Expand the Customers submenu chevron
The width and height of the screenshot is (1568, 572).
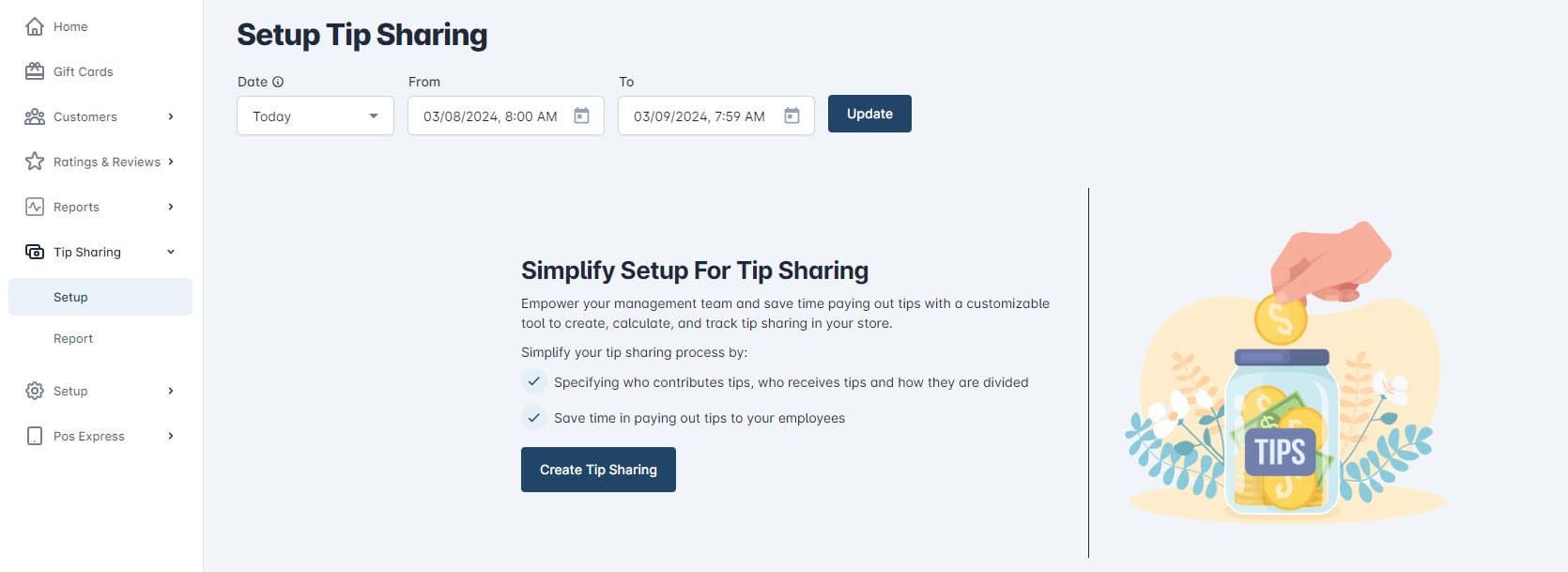171,116
